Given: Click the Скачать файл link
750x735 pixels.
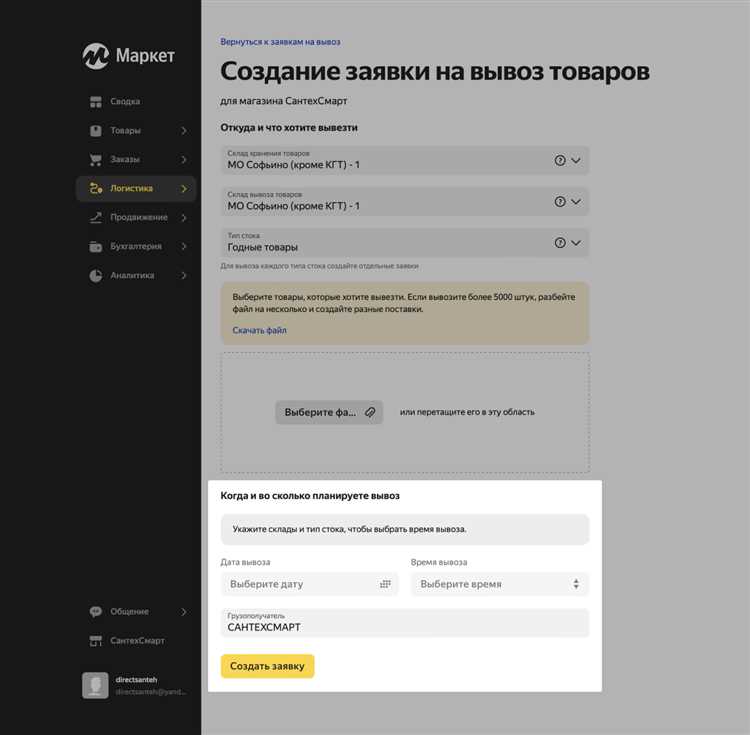Looking at the screenshot, I should point(259,330).
